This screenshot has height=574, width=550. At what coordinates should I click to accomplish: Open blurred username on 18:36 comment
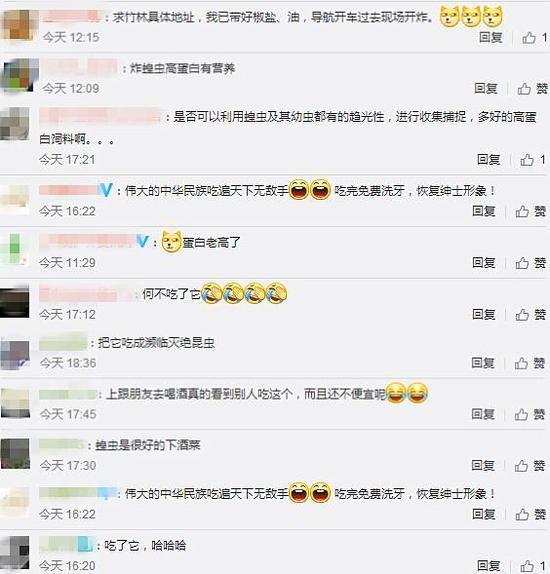[x=63, y=343]
